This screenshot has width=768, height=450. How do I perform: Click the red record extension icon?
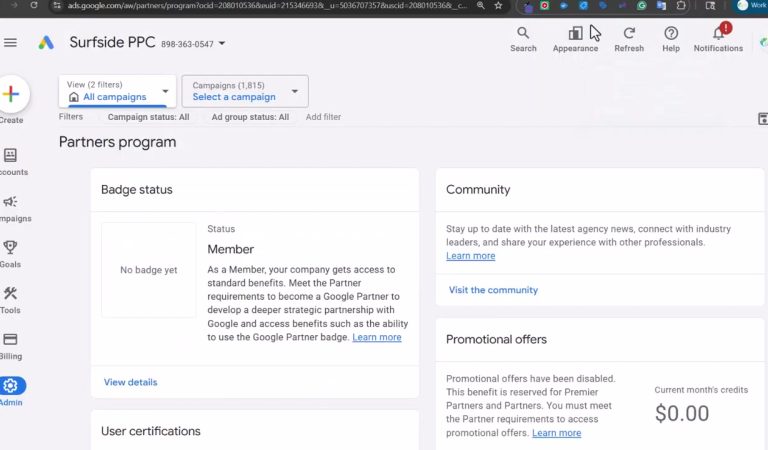(x=545, y=6)
